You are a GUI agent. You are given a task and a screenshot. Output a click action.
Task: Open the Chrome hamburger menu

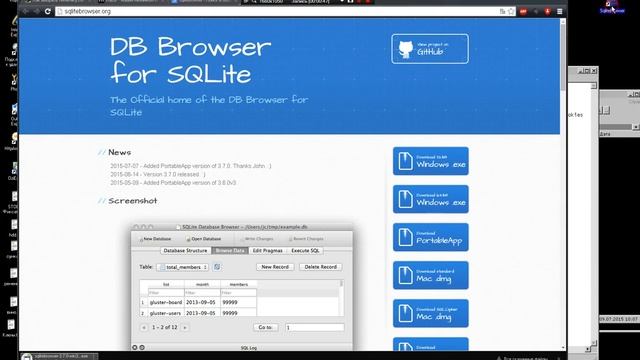[x=560, y=11]
